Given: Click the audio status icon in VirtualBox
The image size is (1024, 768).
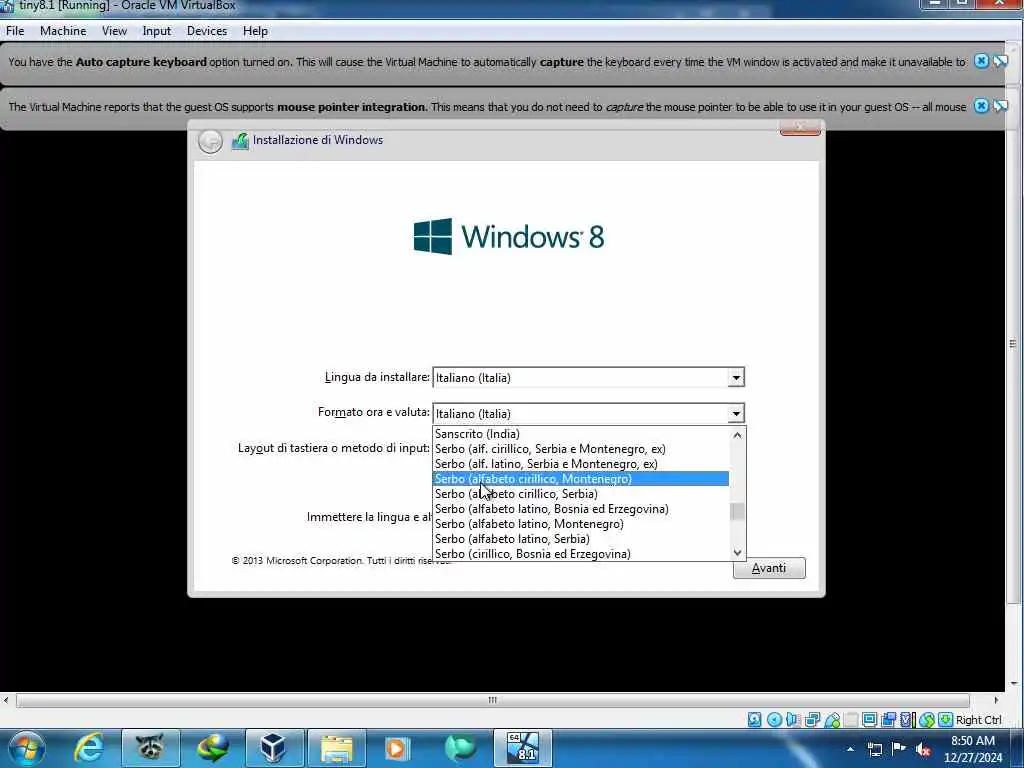Looking at the screenshot, I should [793, 720].
